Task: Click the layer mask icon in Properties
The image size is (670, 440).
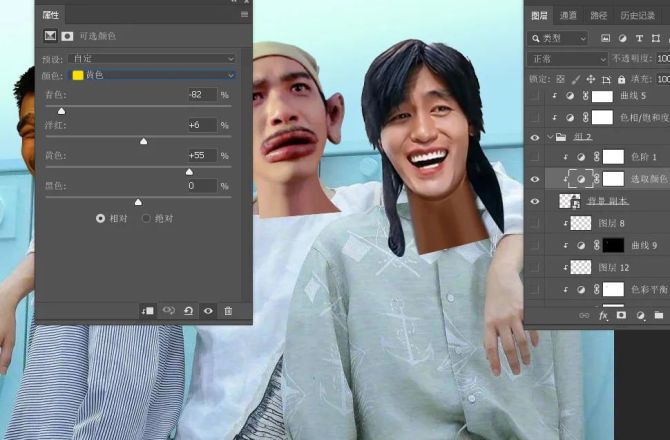Action: [67, 36]
